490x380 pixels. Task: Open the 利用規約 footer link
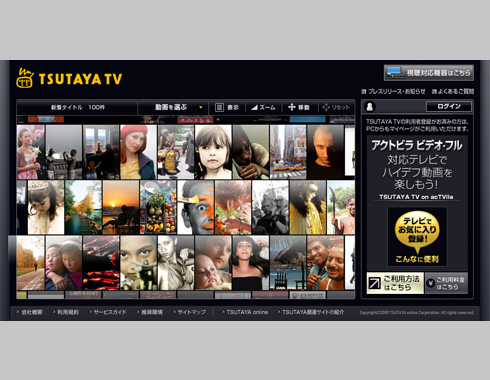[x=65, y=312]
